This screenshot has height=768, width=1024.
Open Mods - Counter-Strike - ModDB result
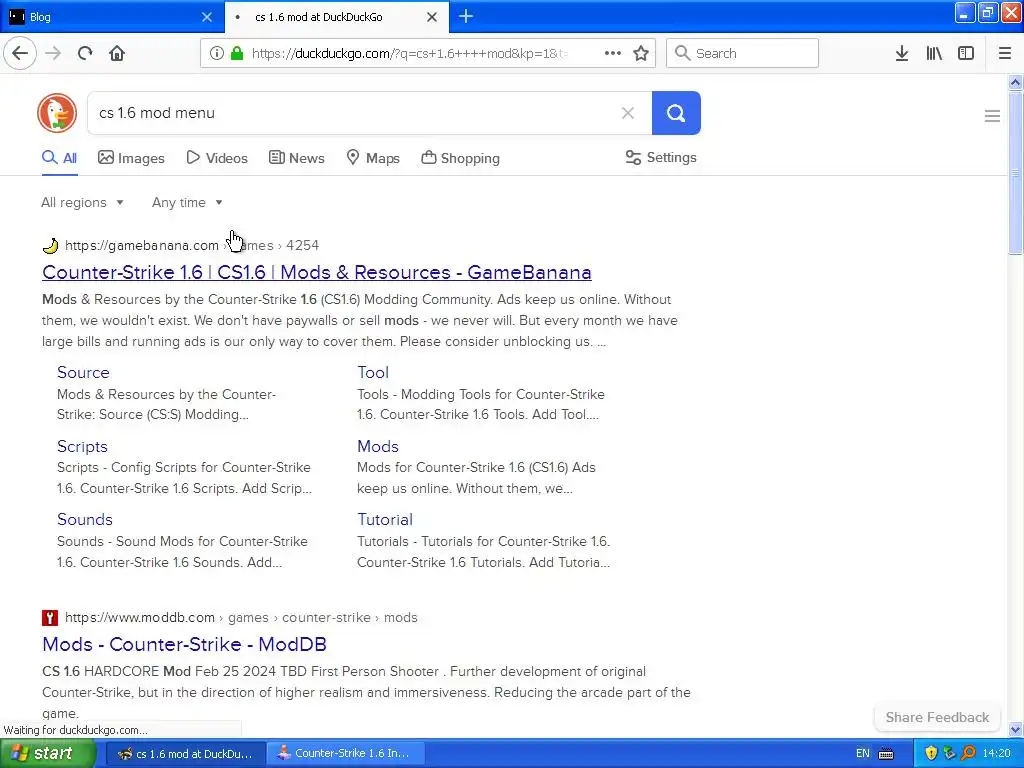pyautogui.click(x=184, y=644)
